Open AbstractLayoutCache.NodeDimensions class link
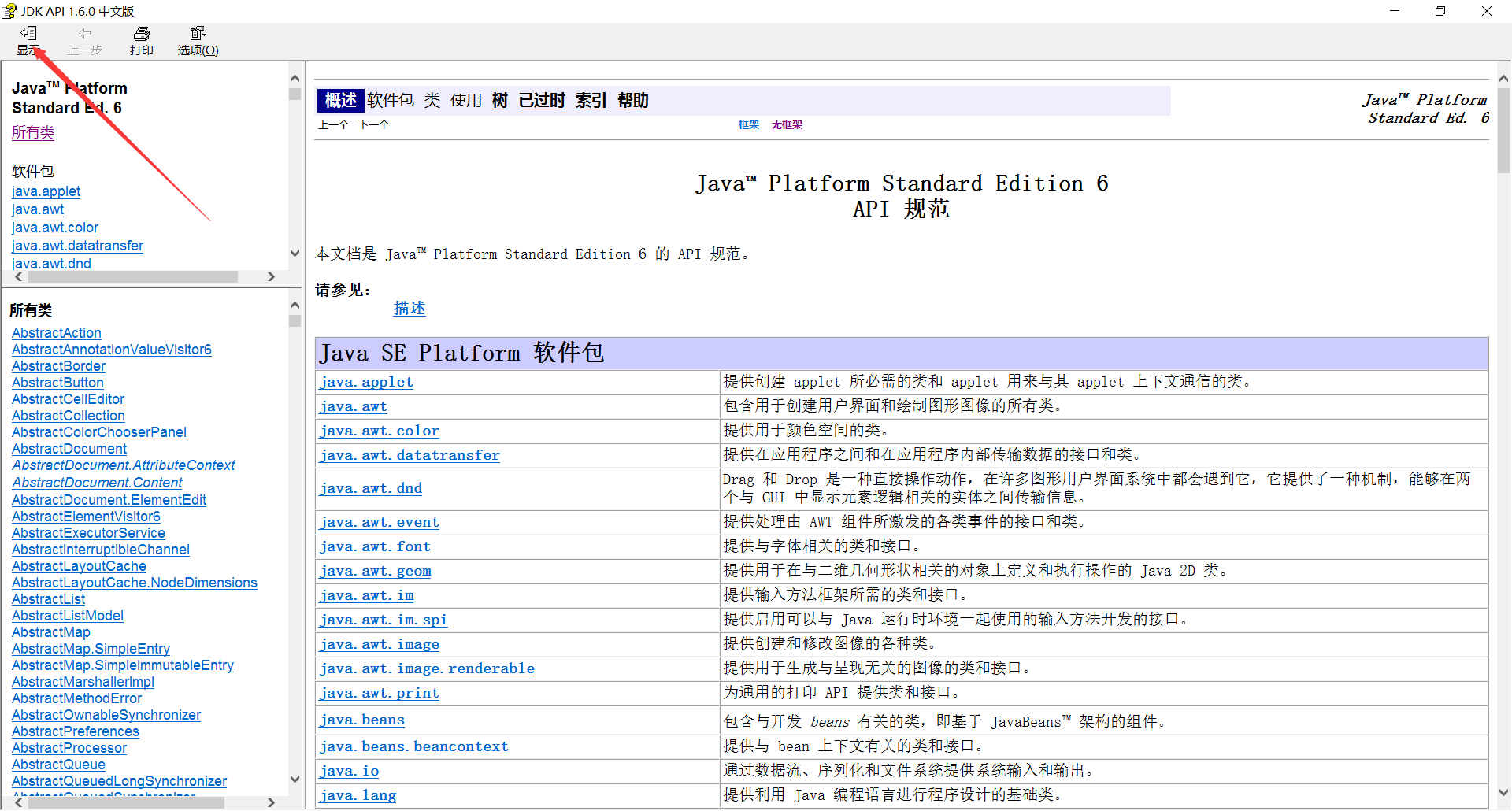 pos(135,583)
